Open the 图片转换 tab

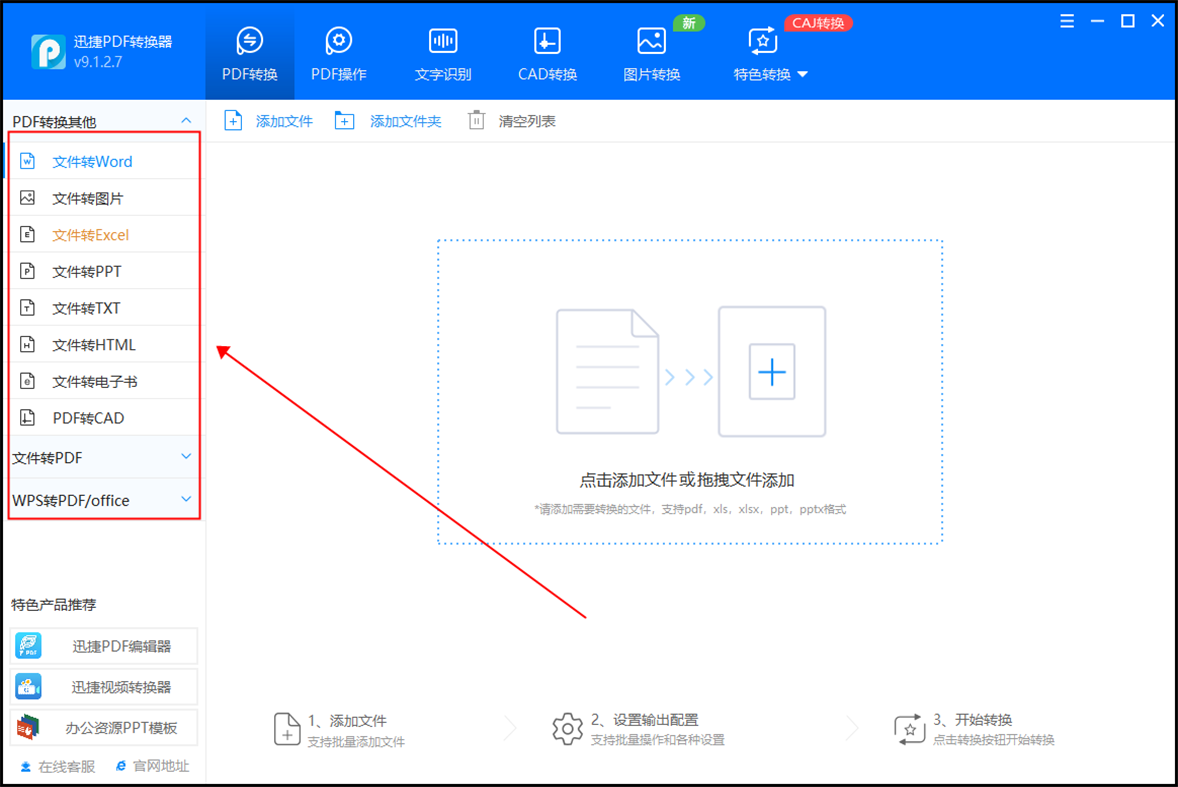click(651, 54)
